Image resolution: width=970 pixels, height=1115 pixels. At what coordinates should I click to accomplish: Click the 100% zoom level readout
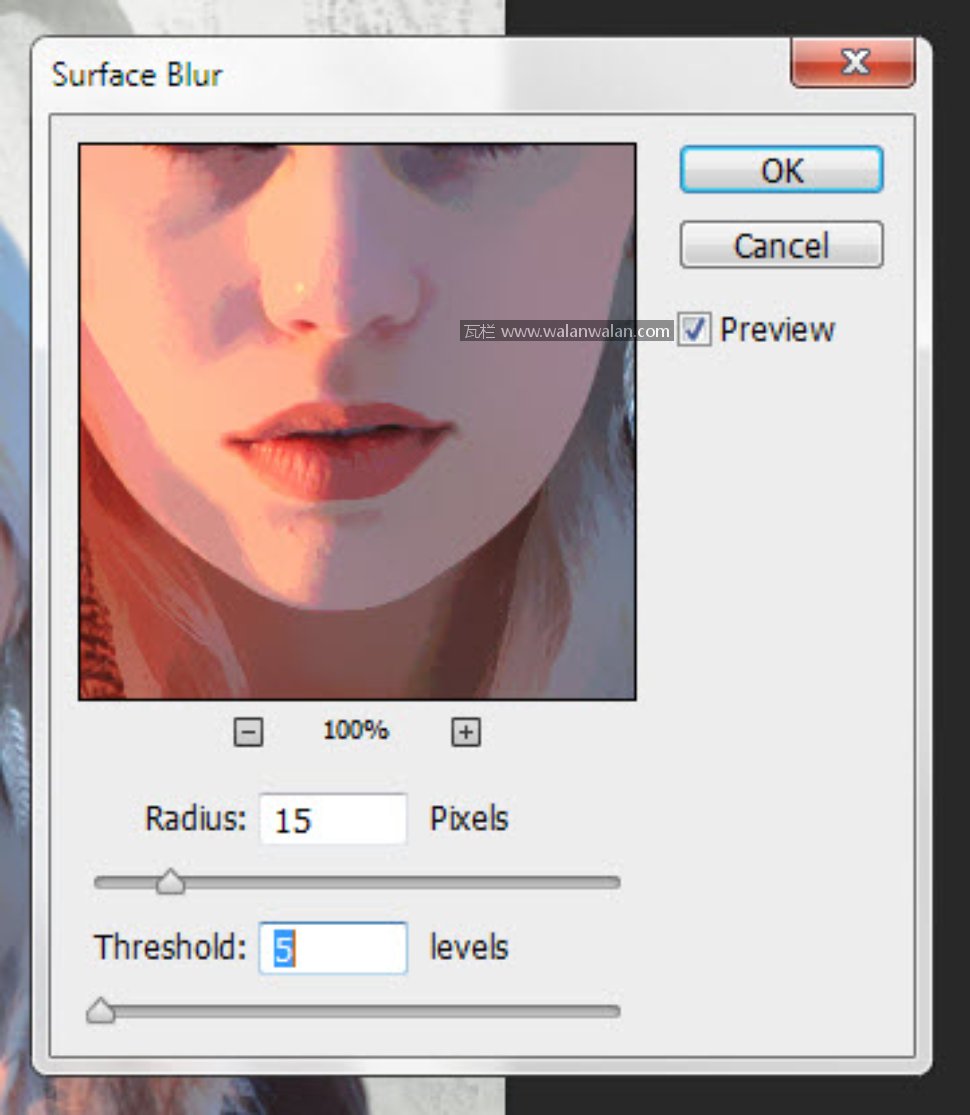coord(355,731)
